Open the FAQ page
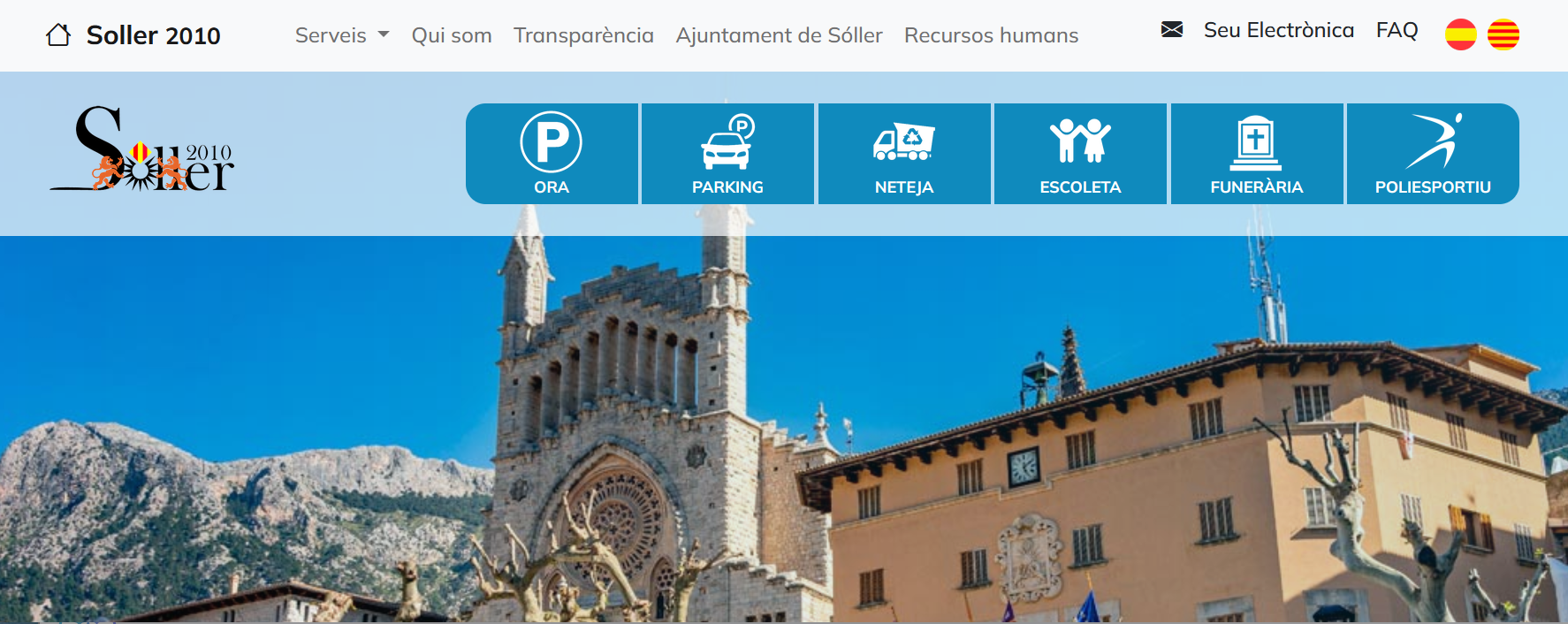The width and height of the screenshot is (1568, 624). (x=1397, y=30)
